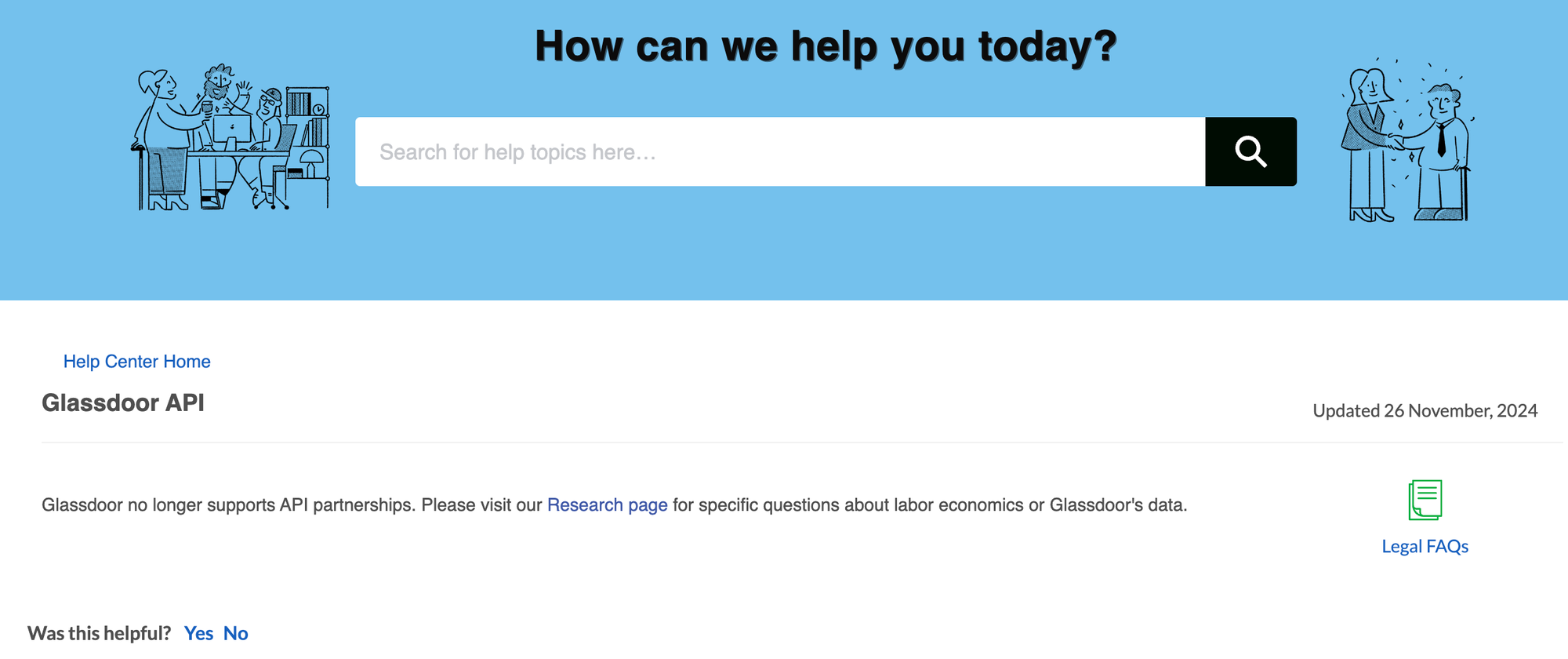Viewport: 1568px width, 659px height.
Task: Open the Research page link
Action: tap(608, 504)
